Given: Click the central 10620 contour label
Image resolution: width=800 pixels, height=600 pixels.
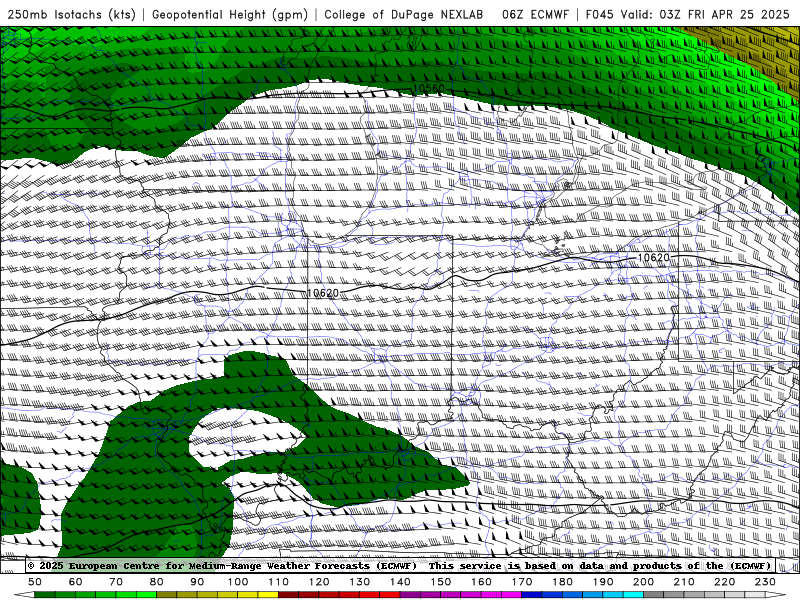Looking at the screenshot, I should click(323, 293).
